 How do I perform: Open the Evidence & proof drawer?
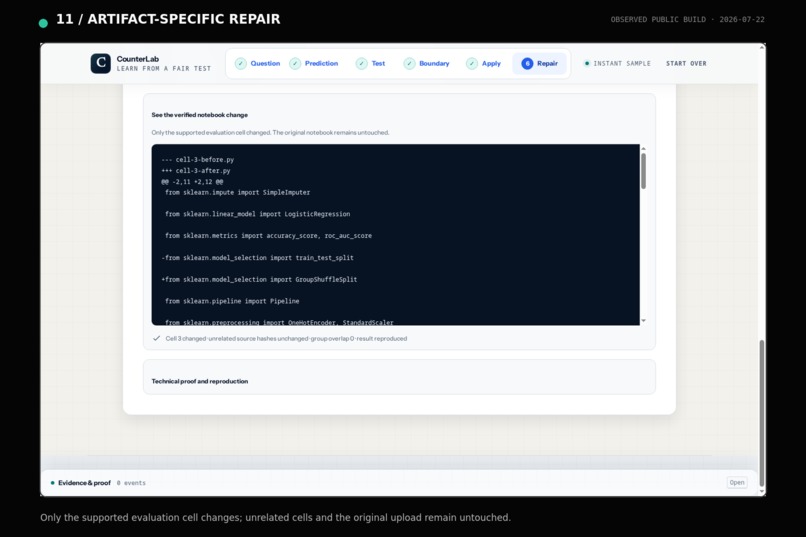click(737, 483)
